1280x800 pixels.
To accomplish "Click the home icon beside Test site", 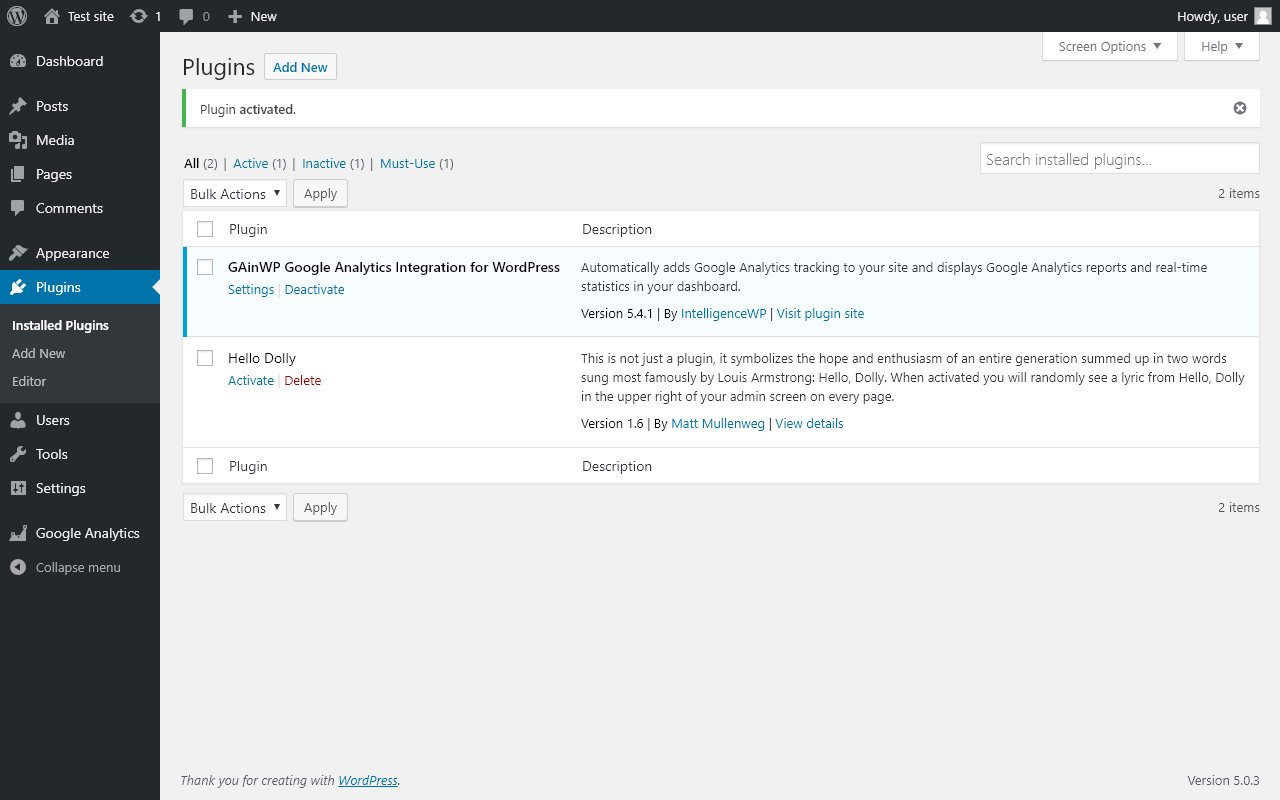I will [x=52, y=16].
